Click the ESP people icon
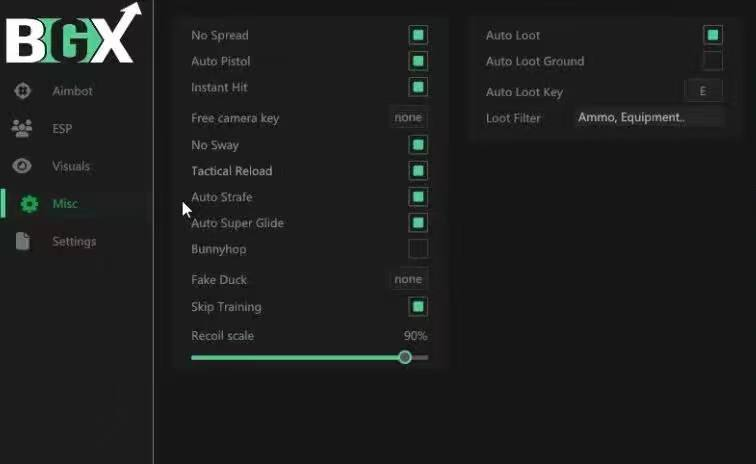Image resolution: width=756 pixels, height=464 pixels. pos(22,128)
